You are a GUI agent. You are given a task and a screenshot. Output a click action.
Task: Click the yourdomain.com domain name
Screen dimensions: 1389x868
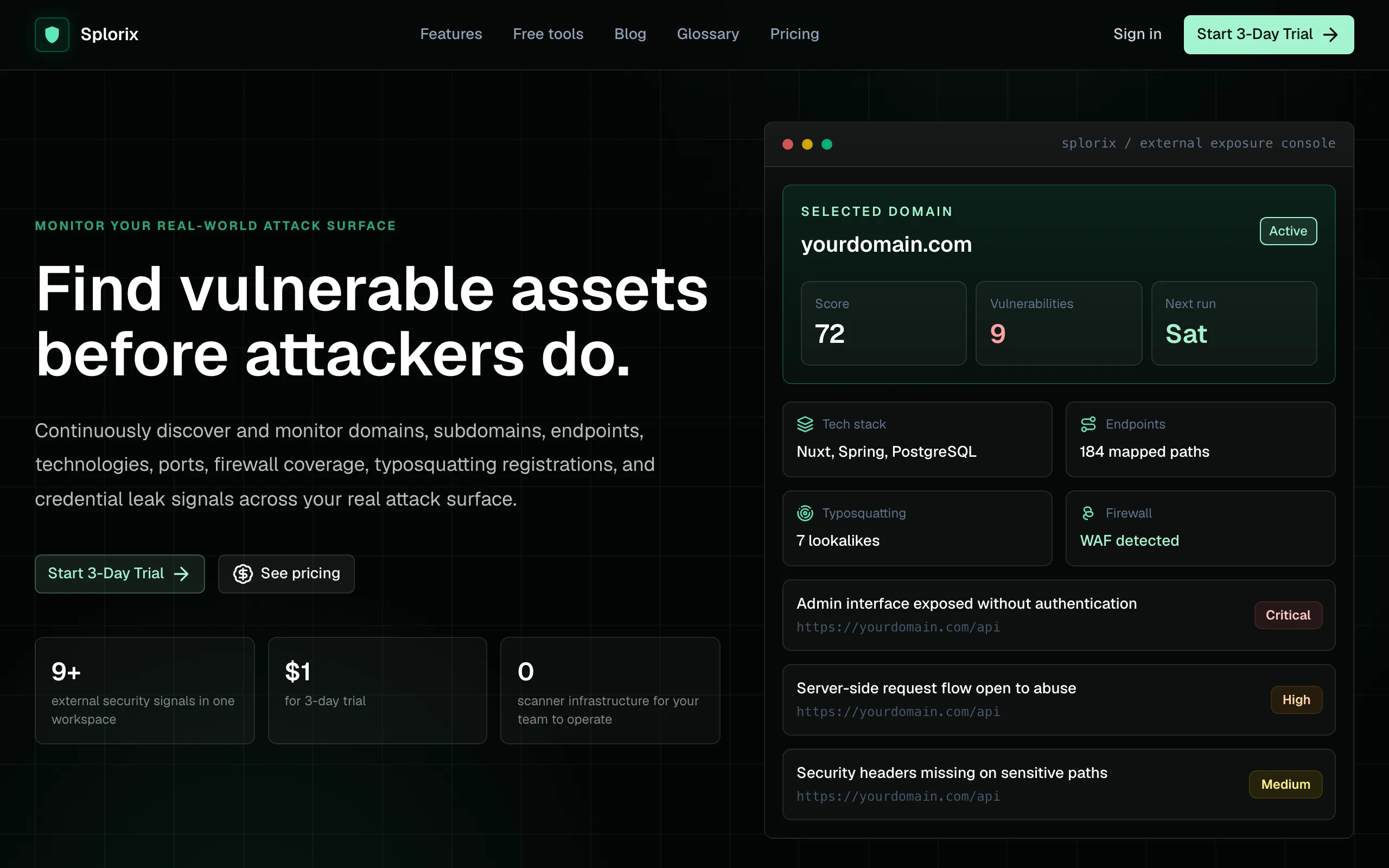(x=886, y=245)
